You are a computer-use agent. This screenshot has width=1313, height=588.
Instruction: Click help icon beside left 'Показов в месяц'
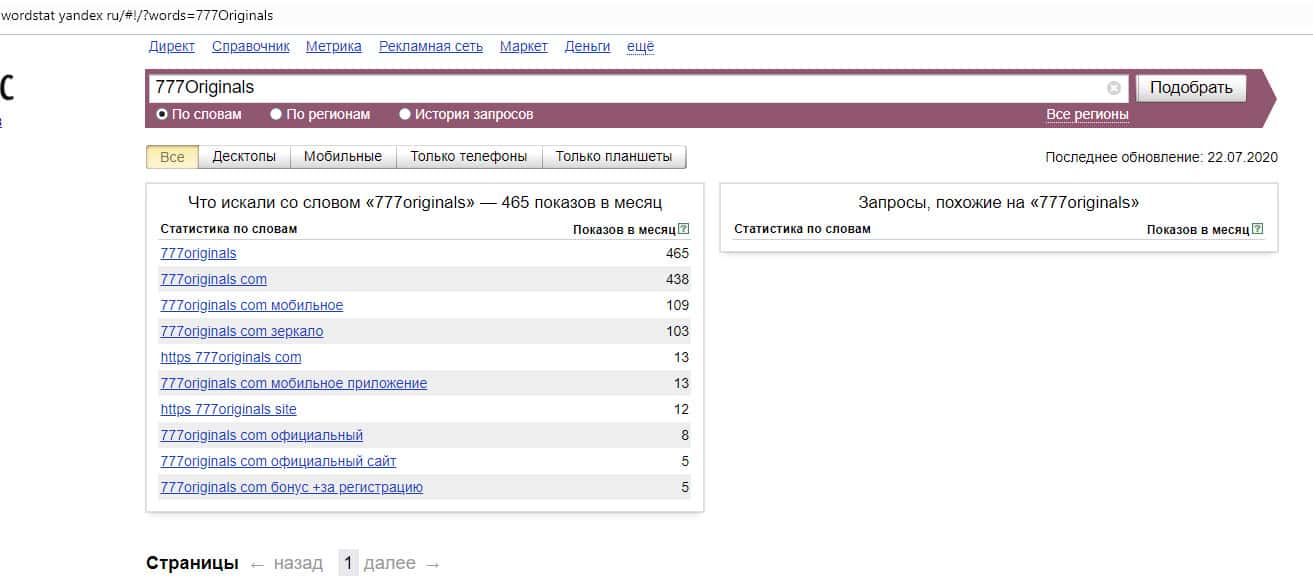[683, 229]
